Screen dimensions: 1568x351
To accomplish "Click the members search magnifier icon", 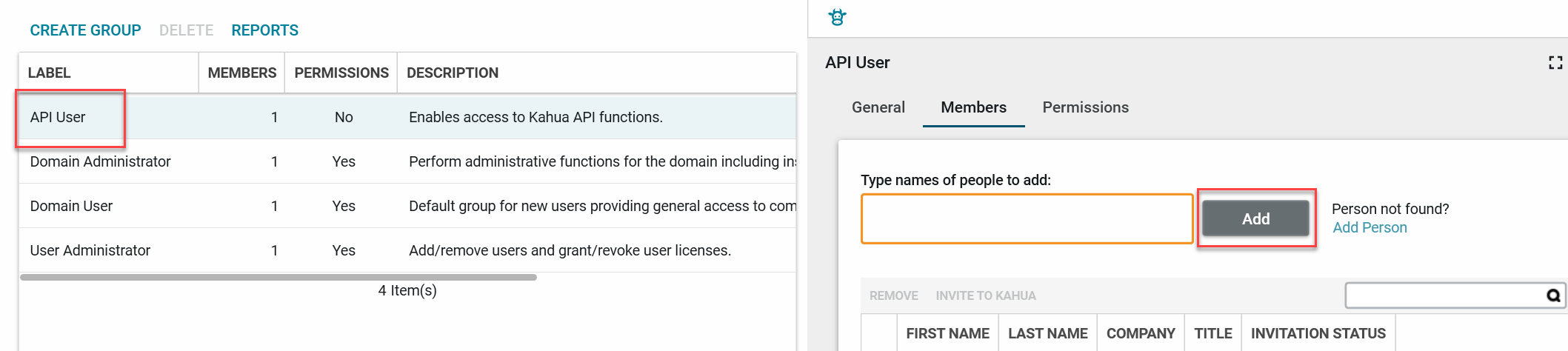I will 1553,295.
